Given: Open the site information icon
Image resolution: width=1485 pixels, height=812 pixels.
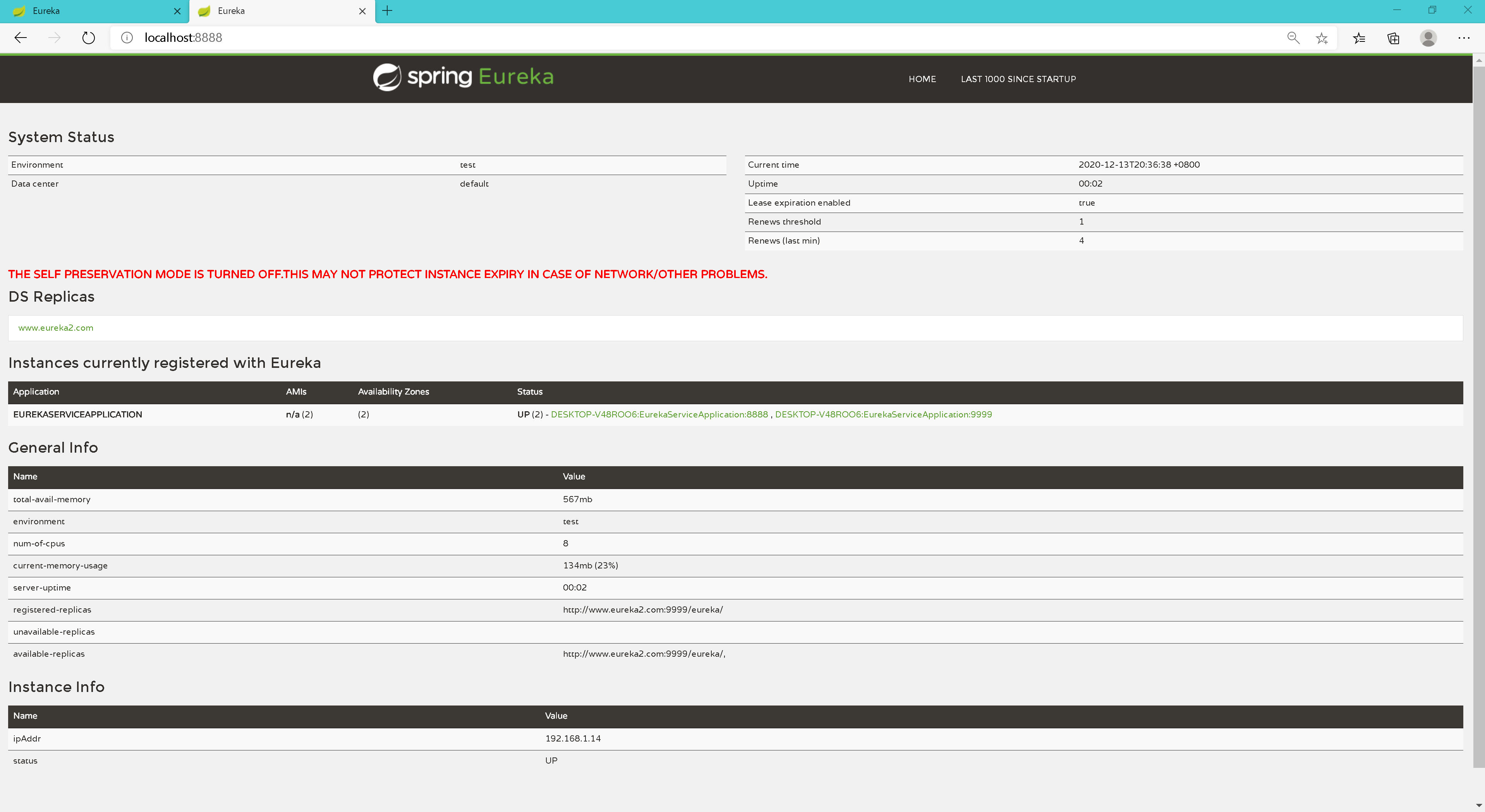Looking at the screenshot, I should pyautogui.click(x=127, y=38).
